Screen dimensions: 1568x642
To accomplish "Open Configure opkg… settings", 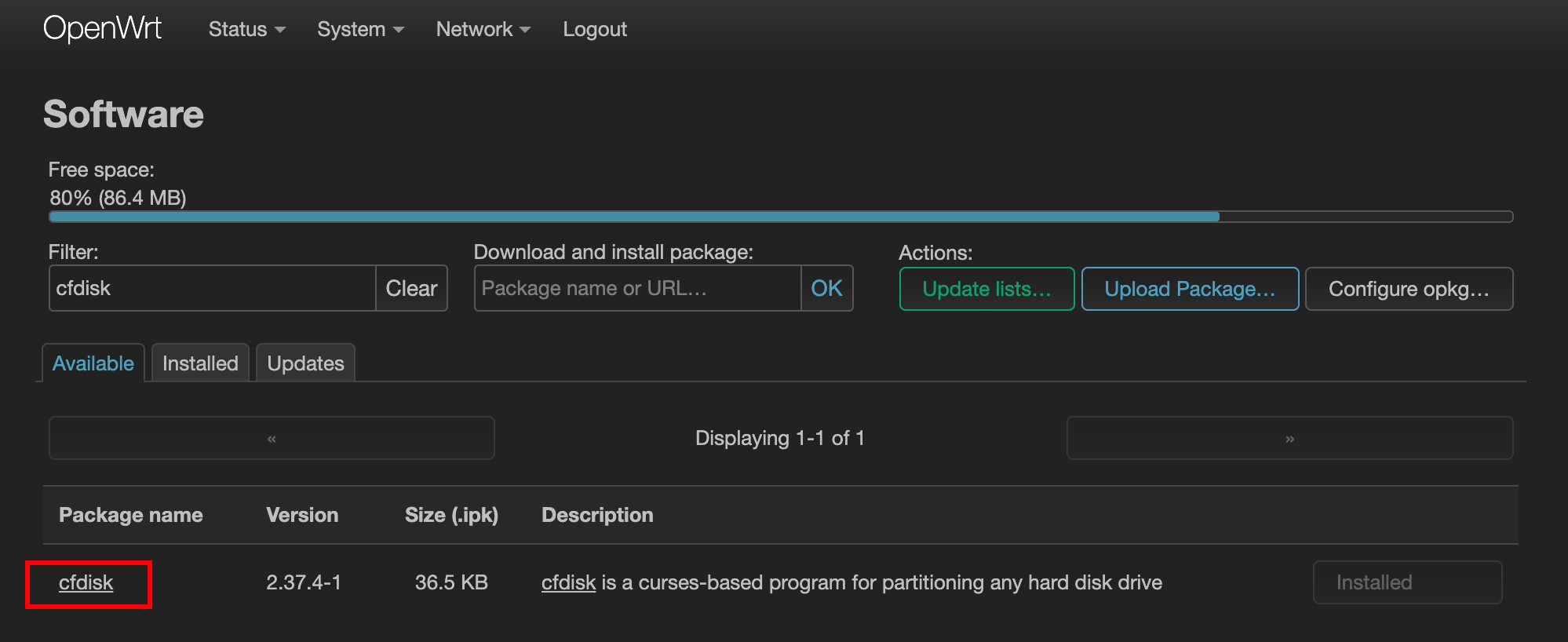I will (x=1408, y=289).
